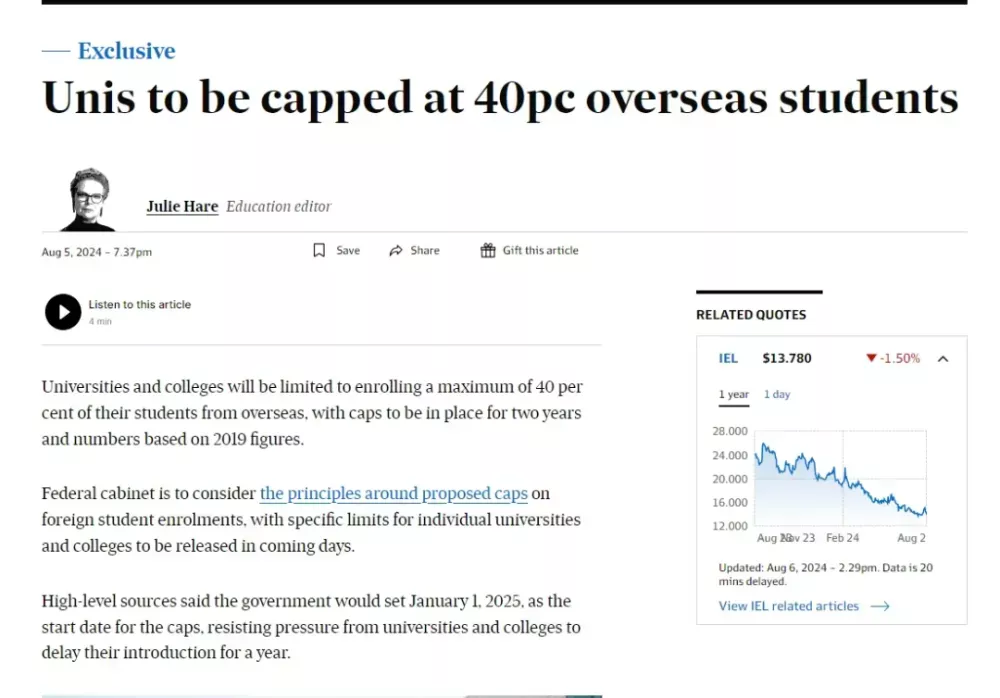Click the red down-triangle beside -1.50%
Image resolution: width=1000 pixels, height=698 pixels.
coord(871,358)
